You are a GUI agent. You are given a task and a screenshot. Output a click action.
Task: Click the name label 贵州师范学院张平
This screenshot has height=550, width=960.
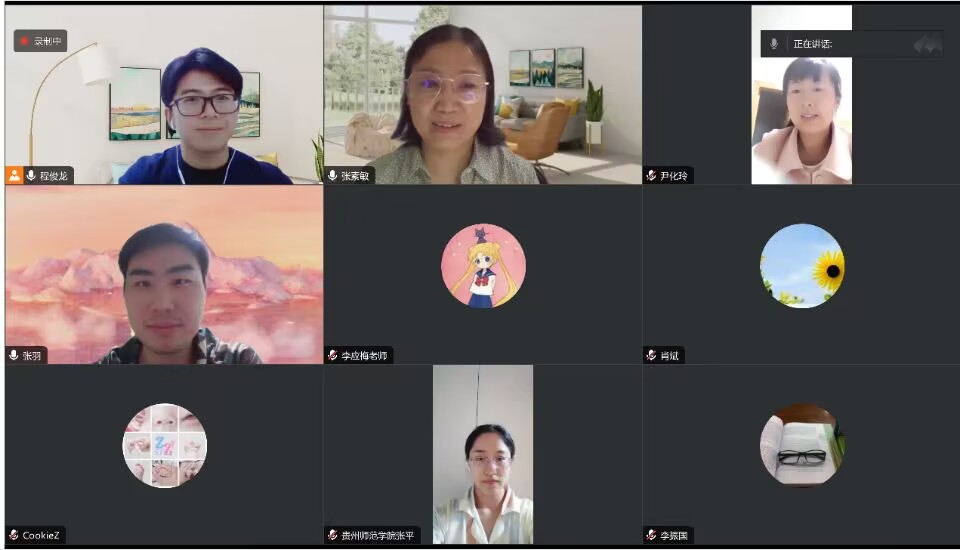point(377,536)
